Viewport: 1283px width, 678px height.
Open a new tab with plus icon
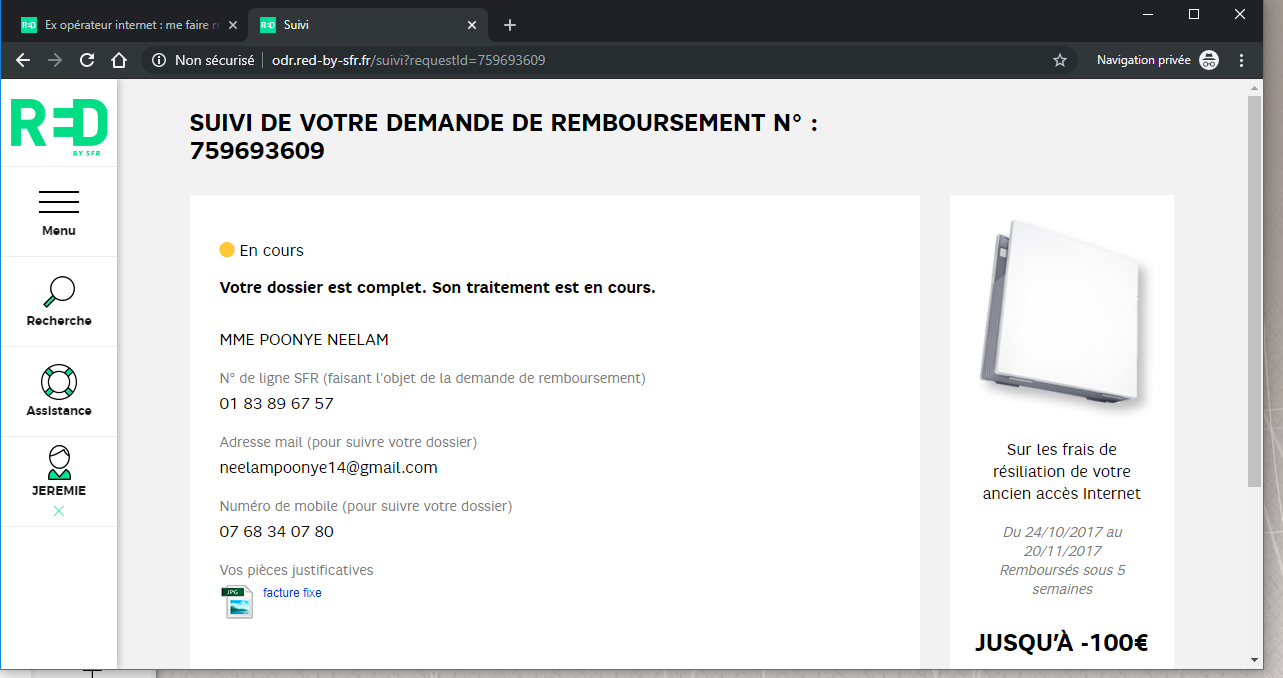point(510,25)
